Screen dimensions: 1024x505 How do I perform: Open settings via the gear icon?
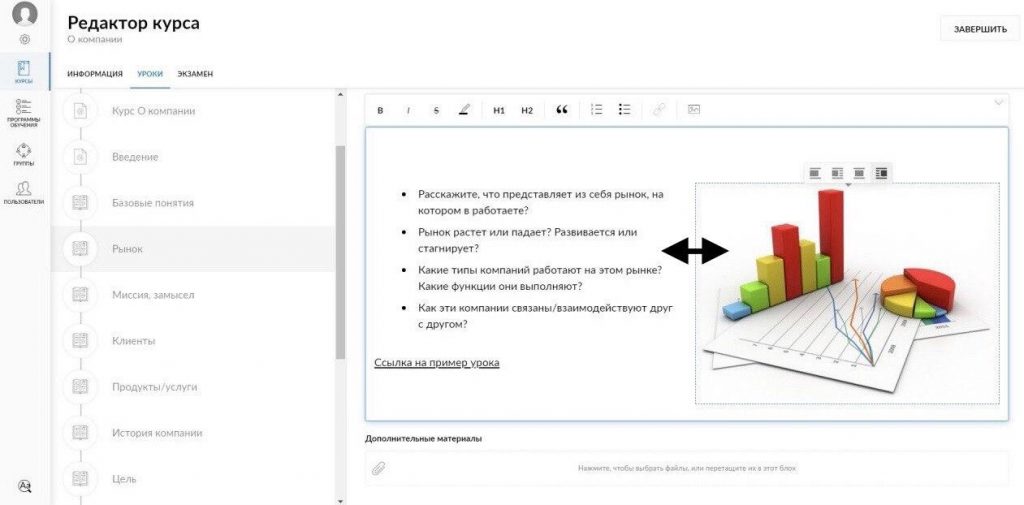coord(24,39)
